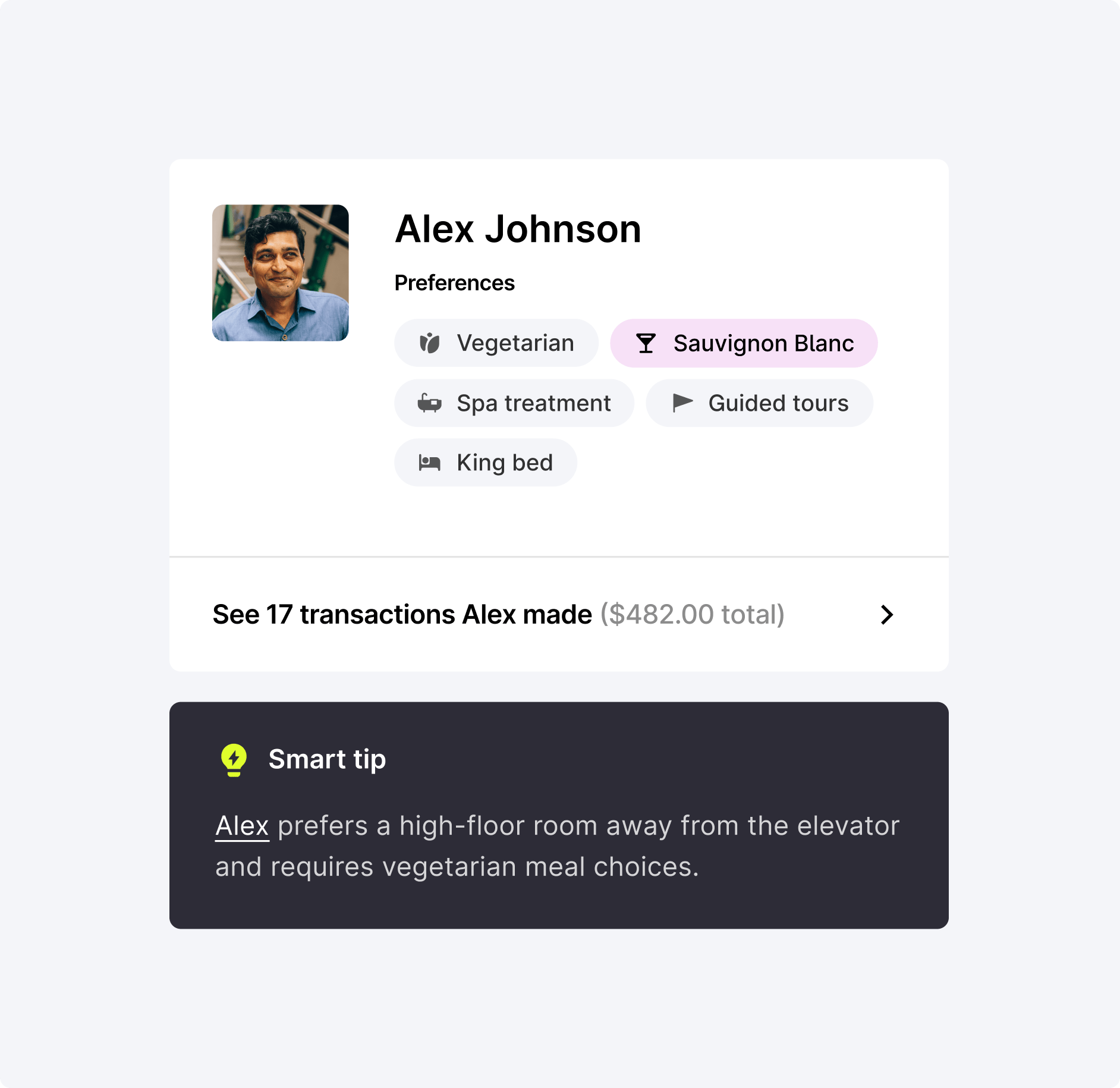This screenshot has height=1088, width=1120.
Task: Open transaction details via the right arrow
Action: [887, 615]
